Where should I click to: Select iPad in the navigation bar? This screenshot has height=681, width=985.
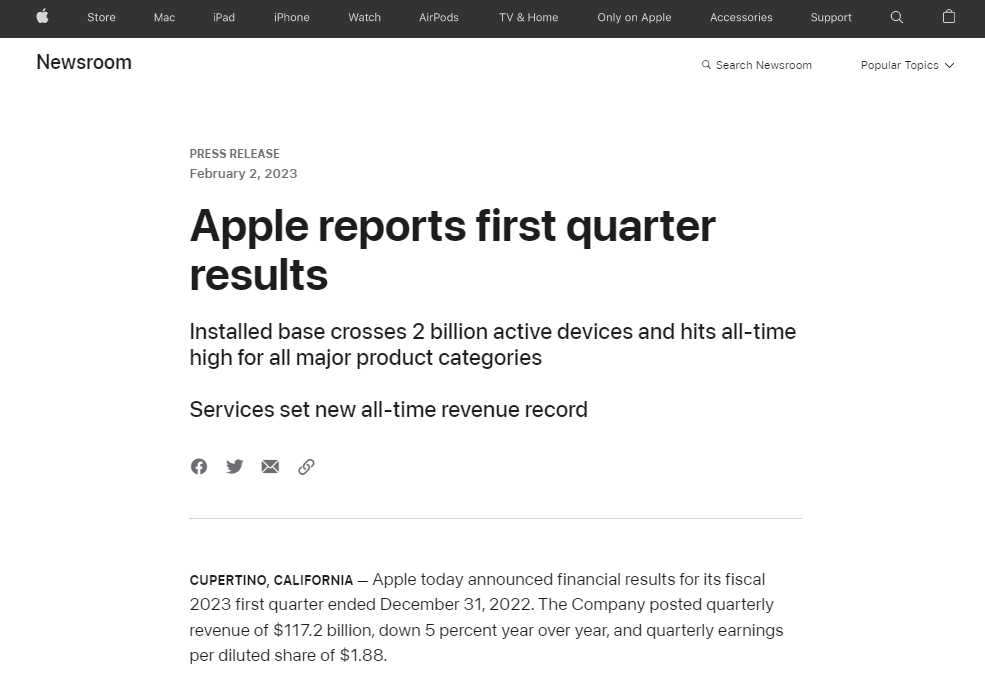pos(224,17)
